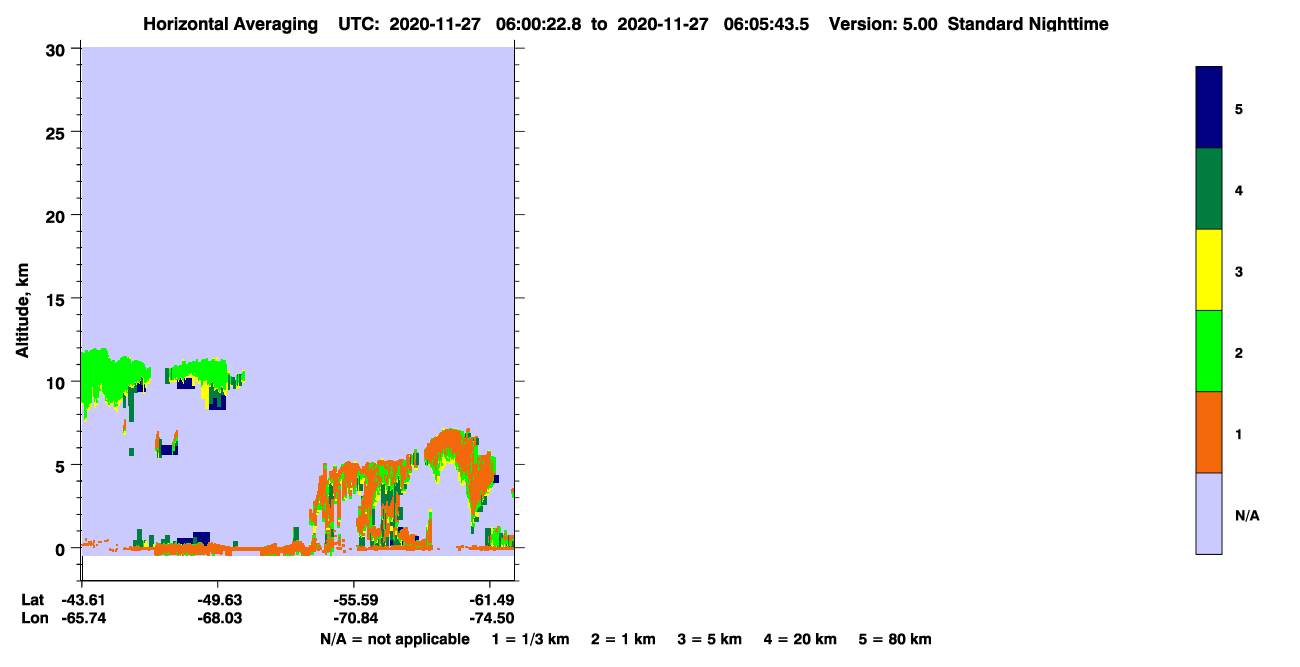Click the longitude value -68.03

pyautogui.click(x=219, y=618)
